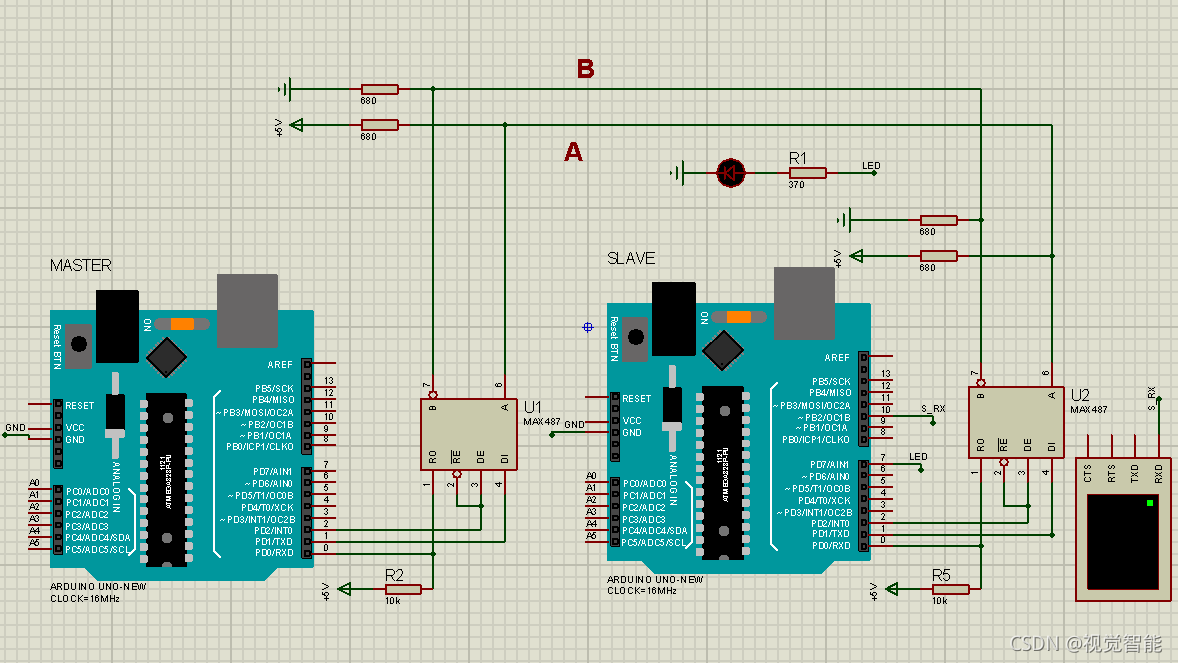
Task: Click the PD0/RXD pin label on MASTER board
Action: point(273,552)
